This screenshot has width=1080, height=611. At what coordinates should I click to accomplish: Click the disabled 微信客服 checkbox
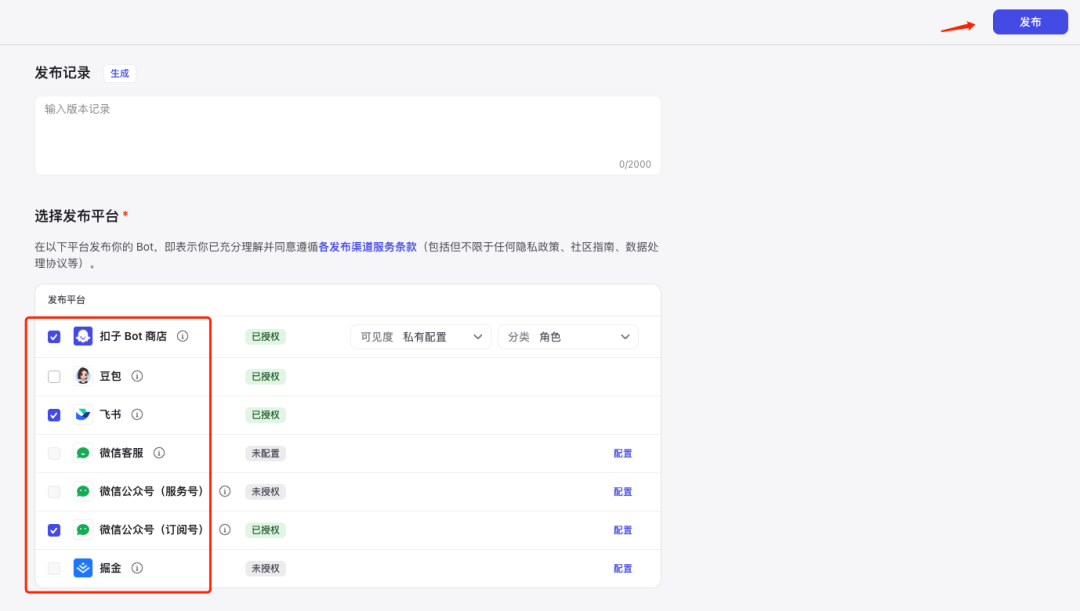coord(54,453)
